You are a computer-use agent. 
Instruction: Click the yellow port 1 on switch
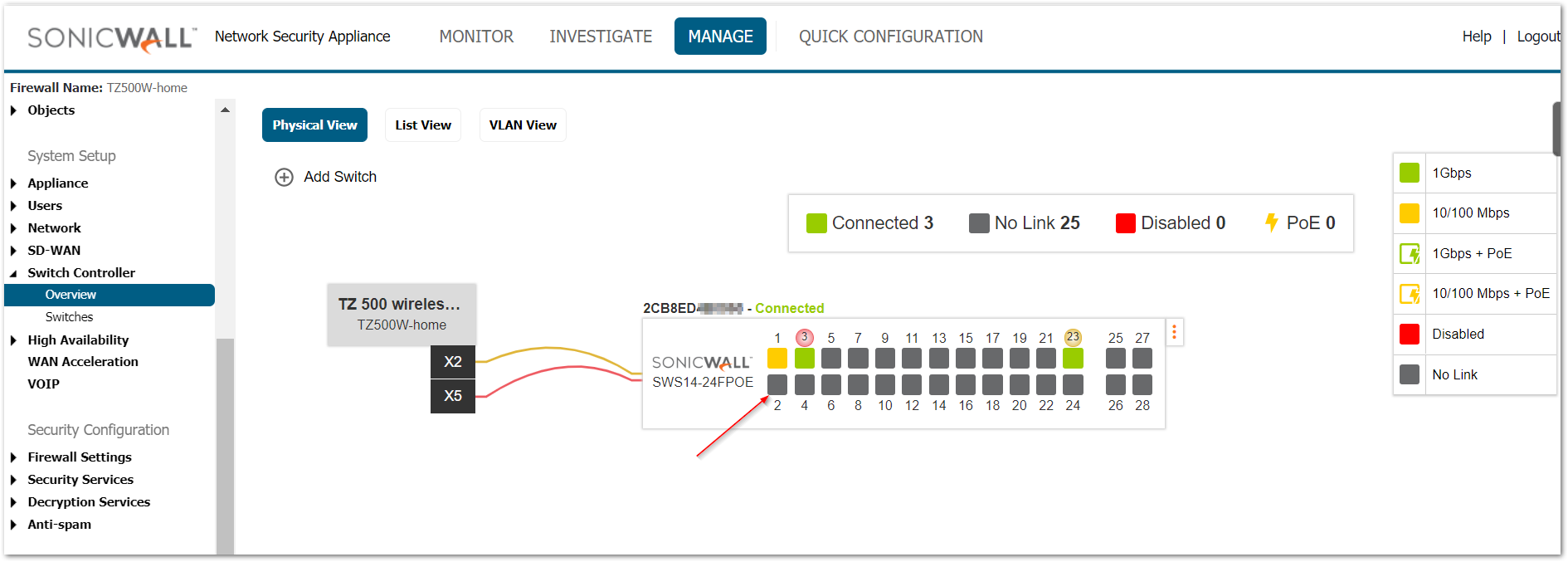pyautogui.click(x=777, y=358)
